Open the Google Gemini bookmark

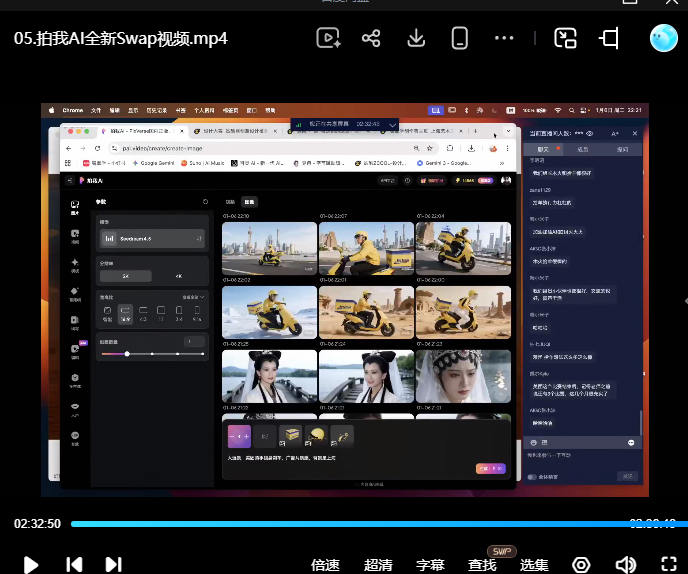153,163
